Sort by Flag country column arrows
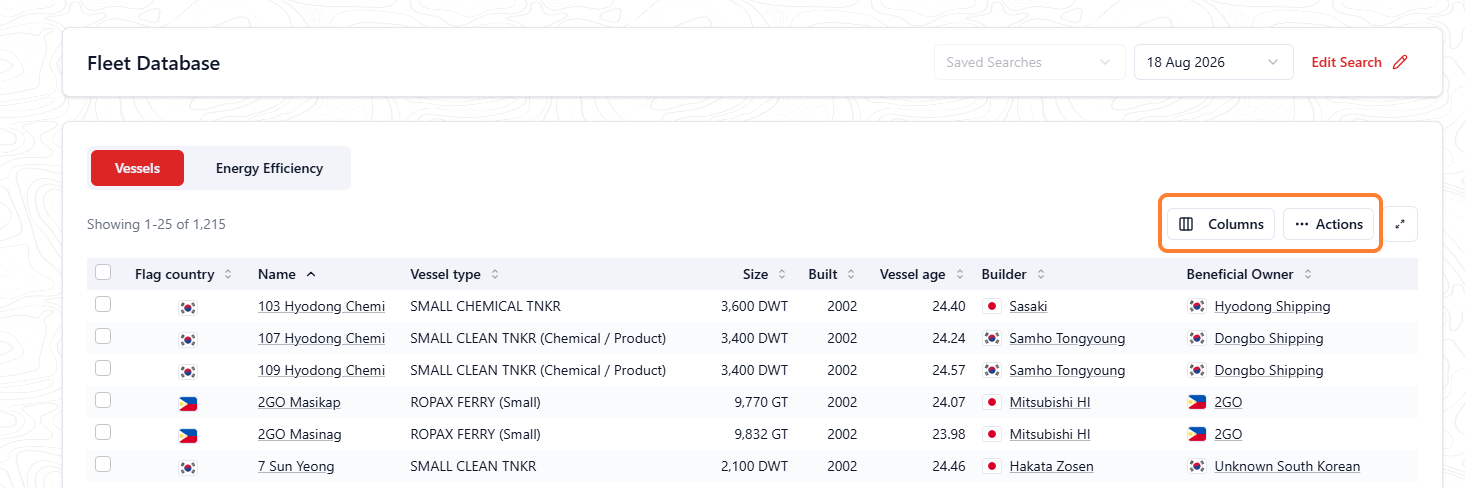The height and width of the screenshot is (488, 1465). [228, 274]
